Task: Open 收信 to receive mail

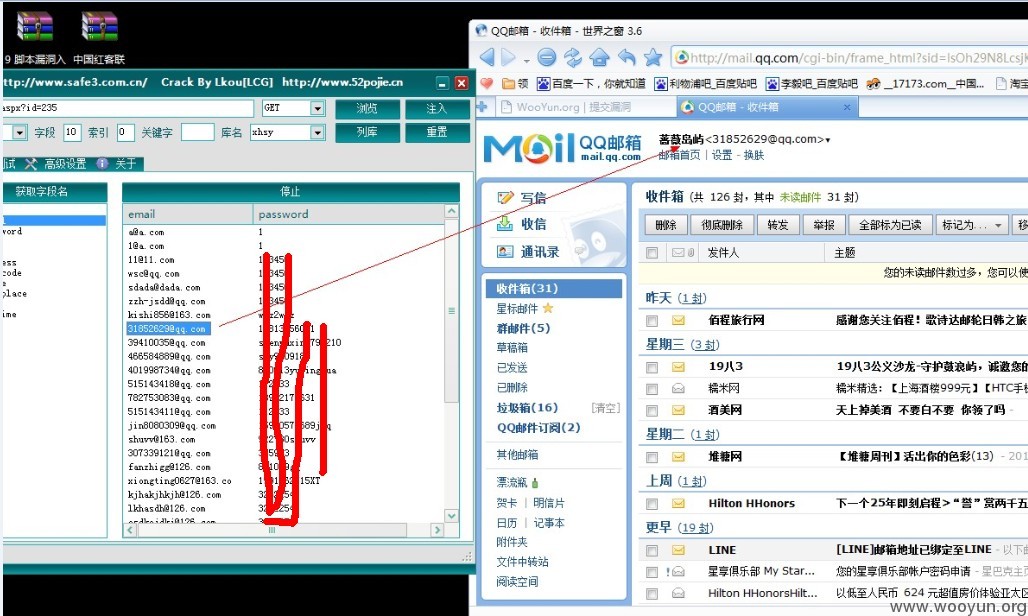Action: tap(522, 224)
